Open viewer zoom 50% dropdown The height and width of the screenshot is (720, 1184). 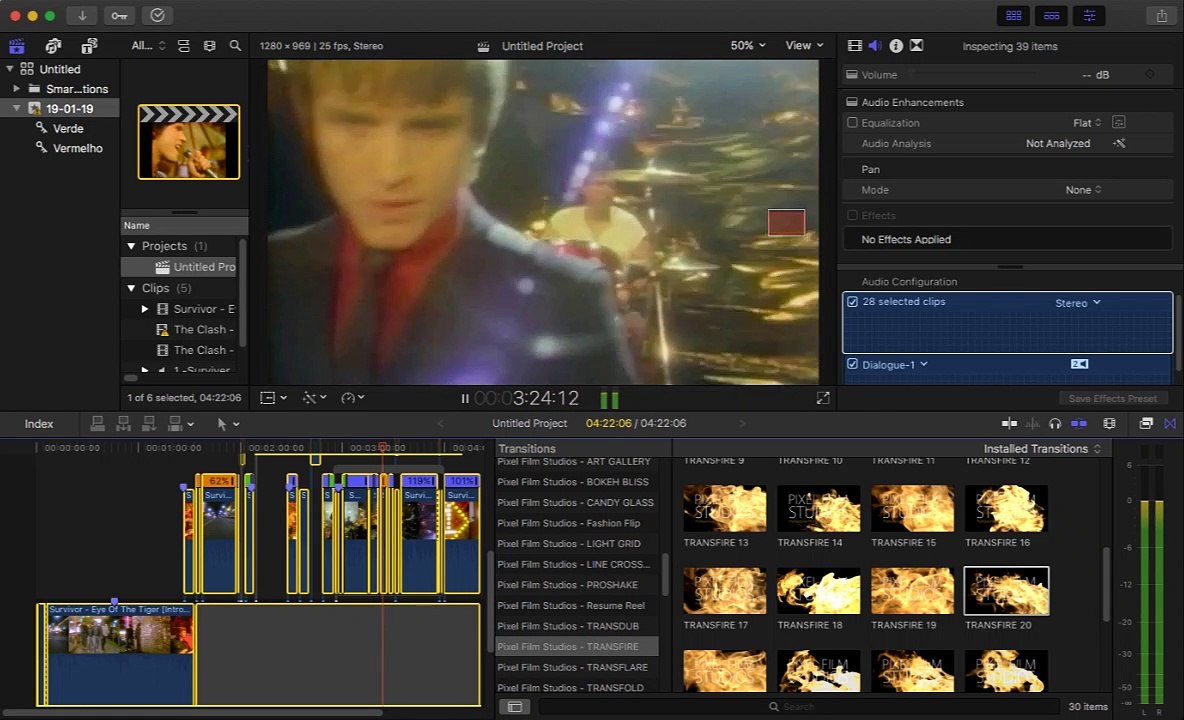pyautogui.click(x=748, y=45)
